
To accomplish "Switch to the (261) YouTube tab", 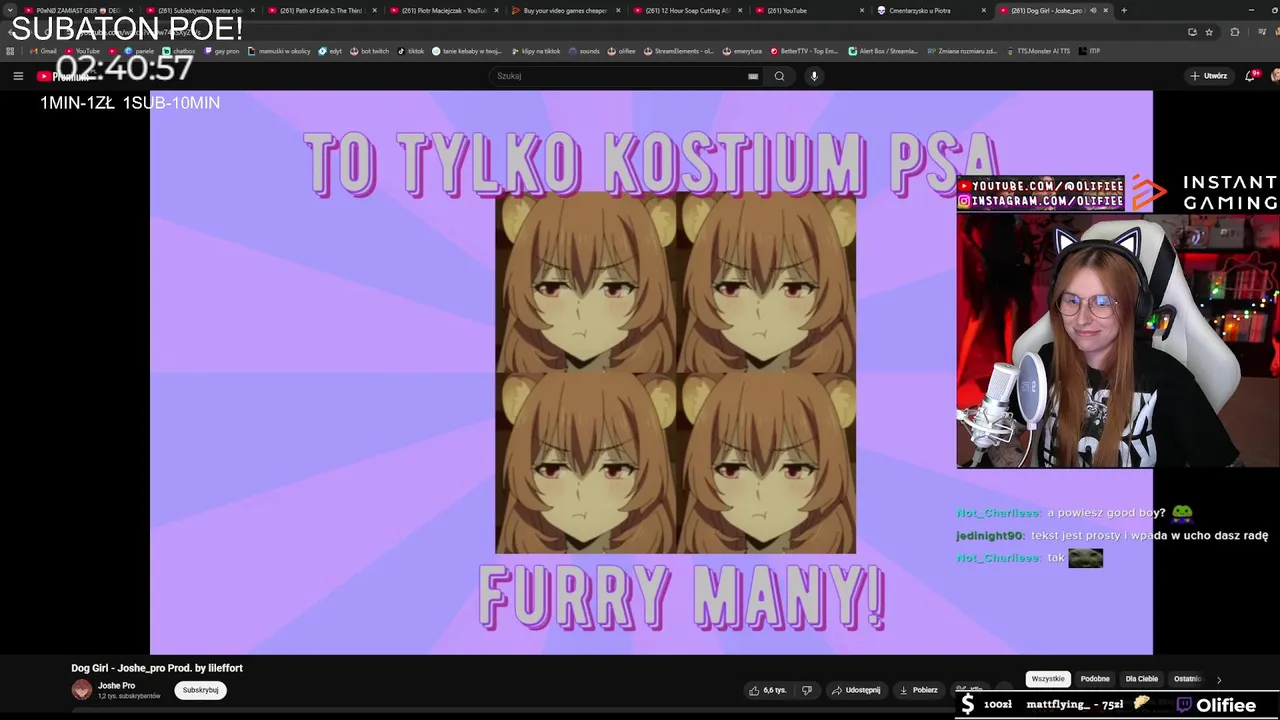I will coord(808,11).
